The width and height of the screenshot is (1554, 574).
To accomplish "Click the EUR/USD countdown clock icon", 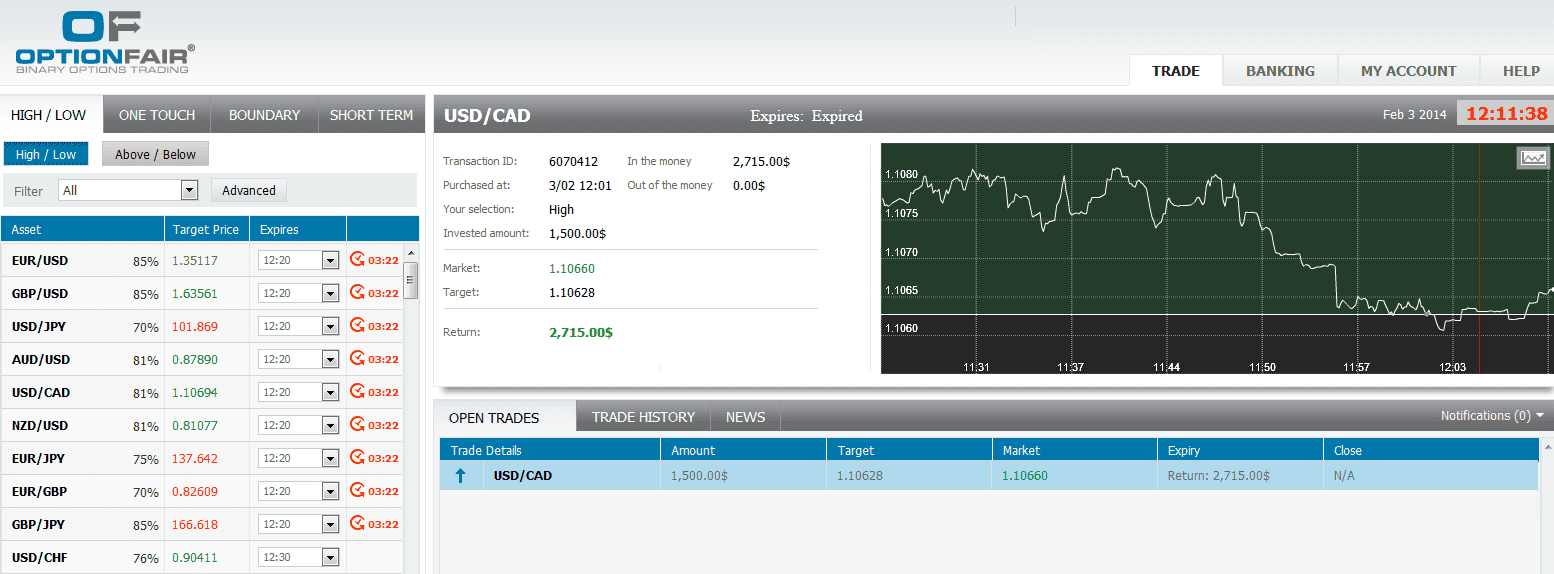I will click(x=357, y=260).
